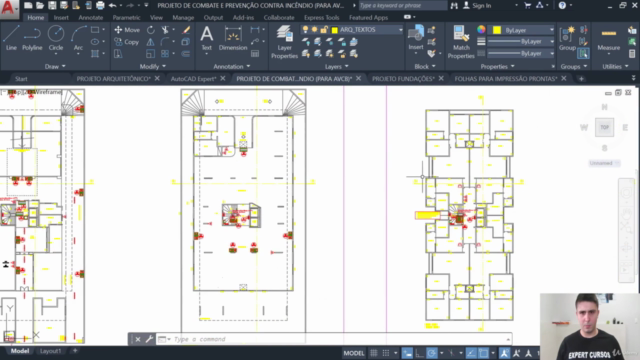Viewport: 640px width, 360px height.
Task: Click the Plot printer icon
Action: 100,5
